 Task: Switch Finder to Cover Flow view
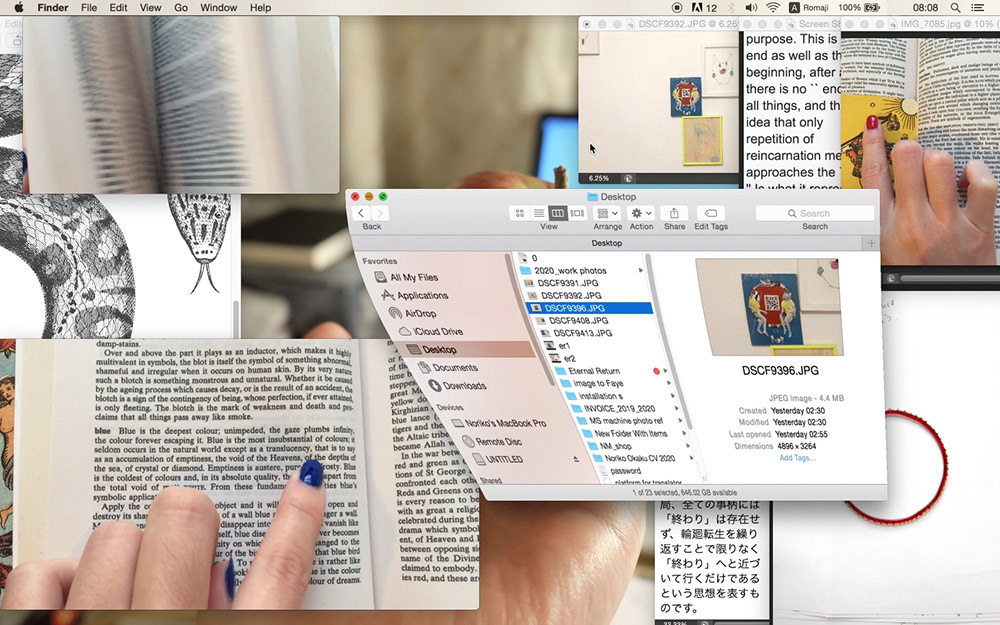click(577, 213)
